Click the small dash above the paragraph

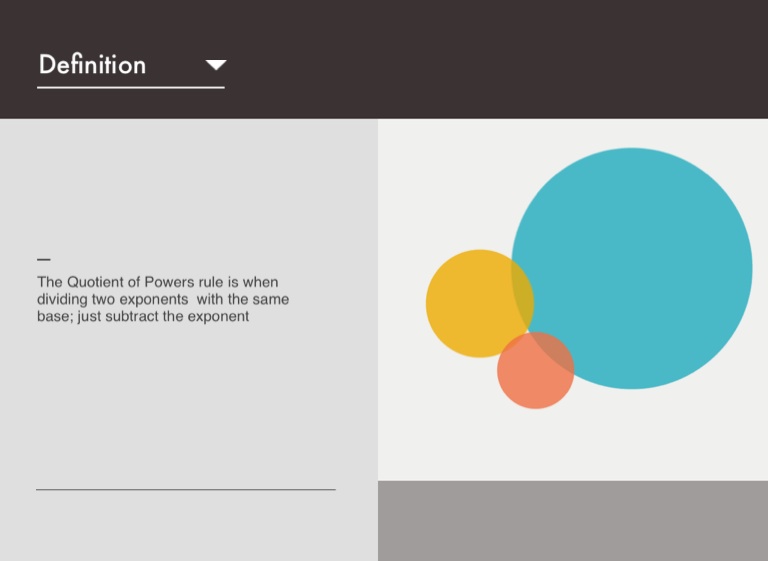[x=43, y=260]
